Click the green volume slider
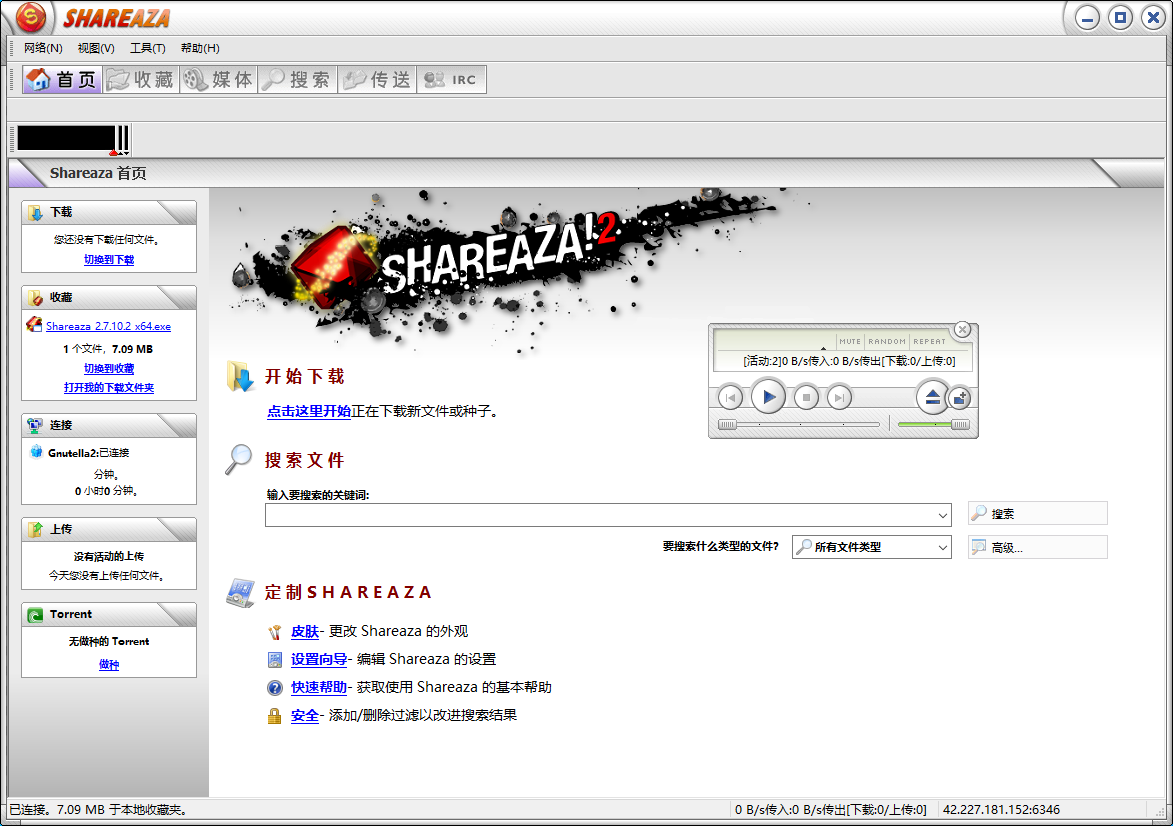 [934, 425]
